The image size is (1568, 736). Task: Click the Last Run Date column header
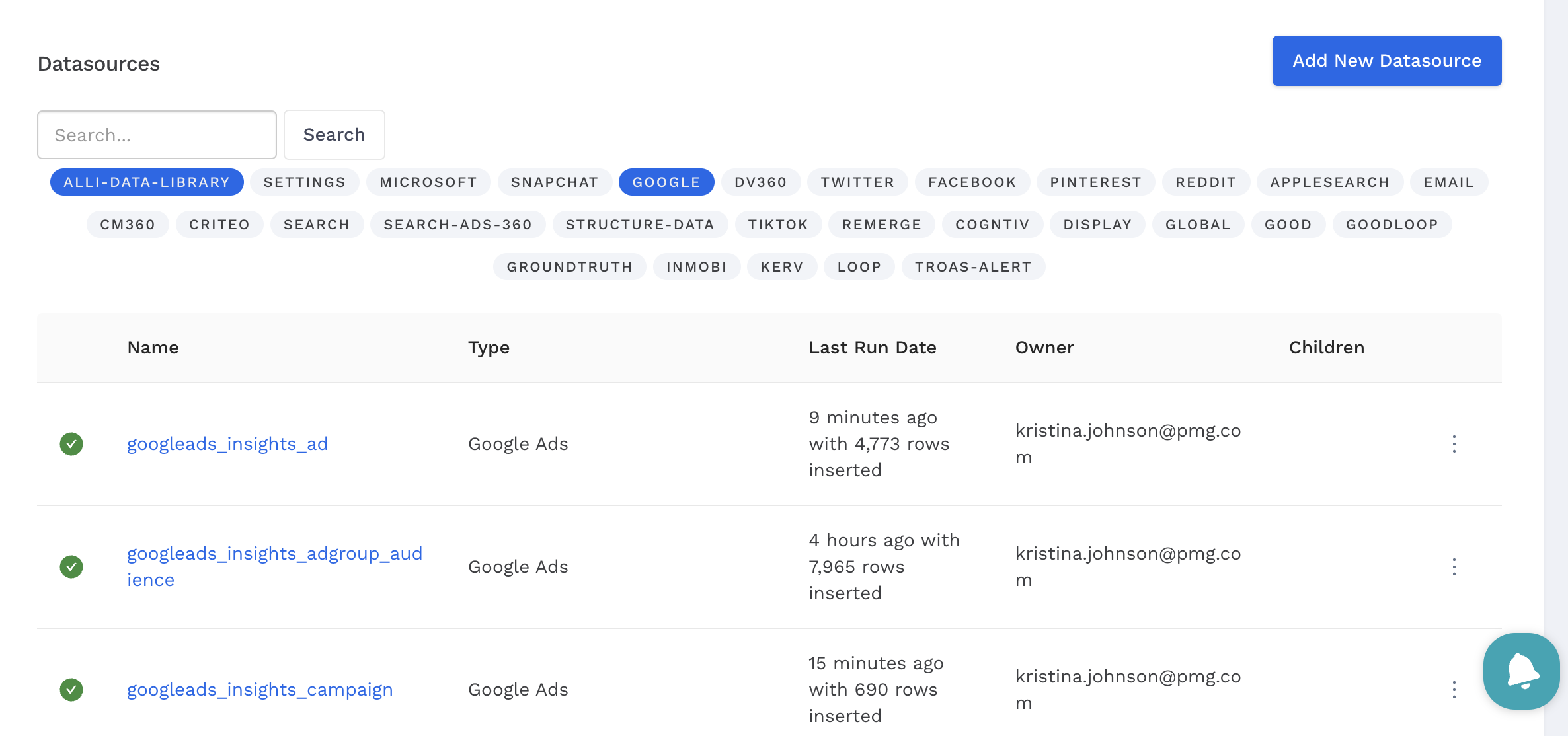coord(873,348)
